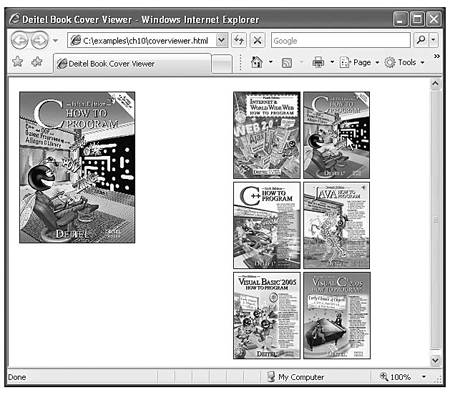The height and width of the screenshot is (395, 450).
Task: Click the Add to Favorites star icon
Action: [37, 62]
